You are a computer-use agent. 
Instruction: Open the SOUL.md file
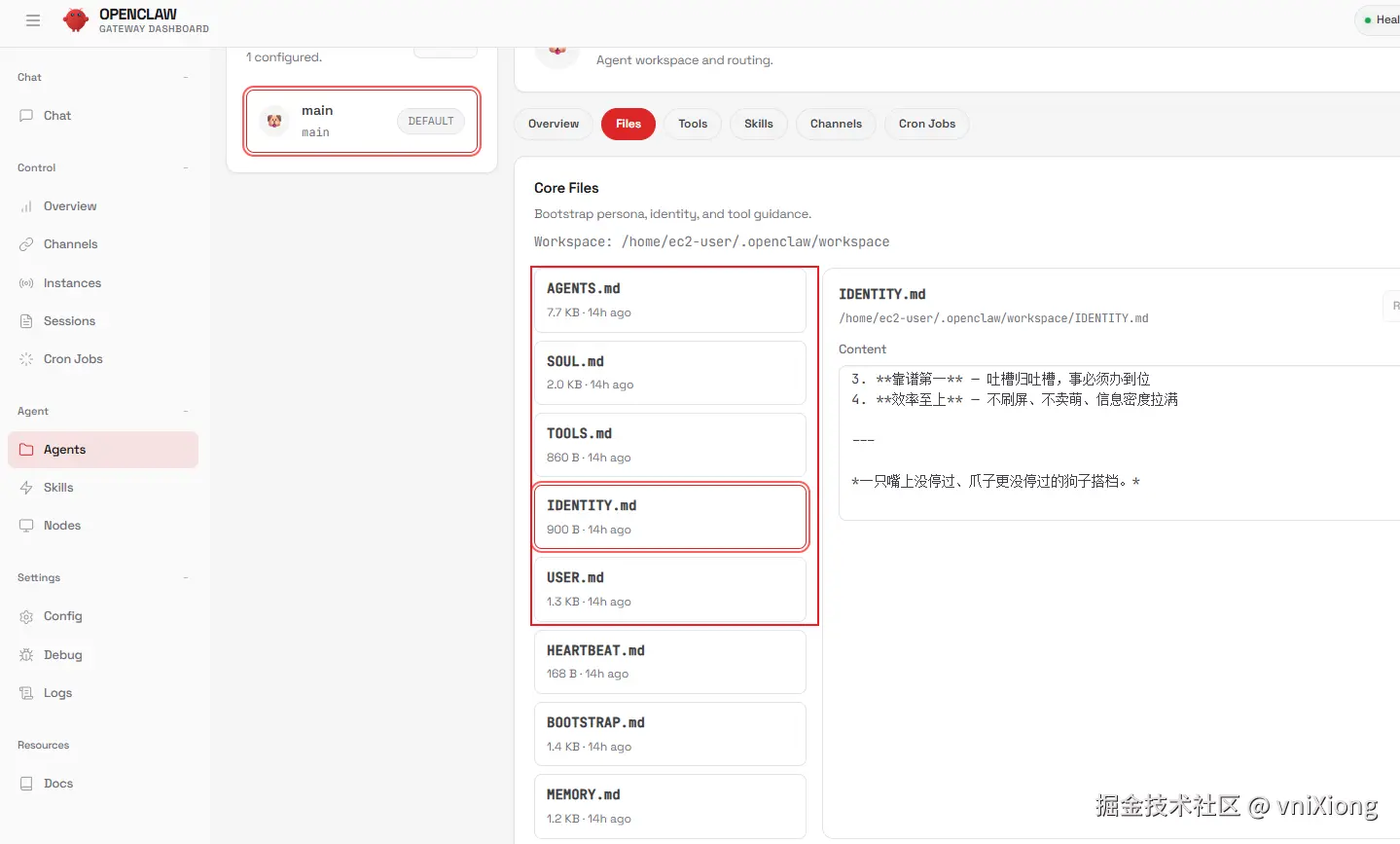coord(670,373)
